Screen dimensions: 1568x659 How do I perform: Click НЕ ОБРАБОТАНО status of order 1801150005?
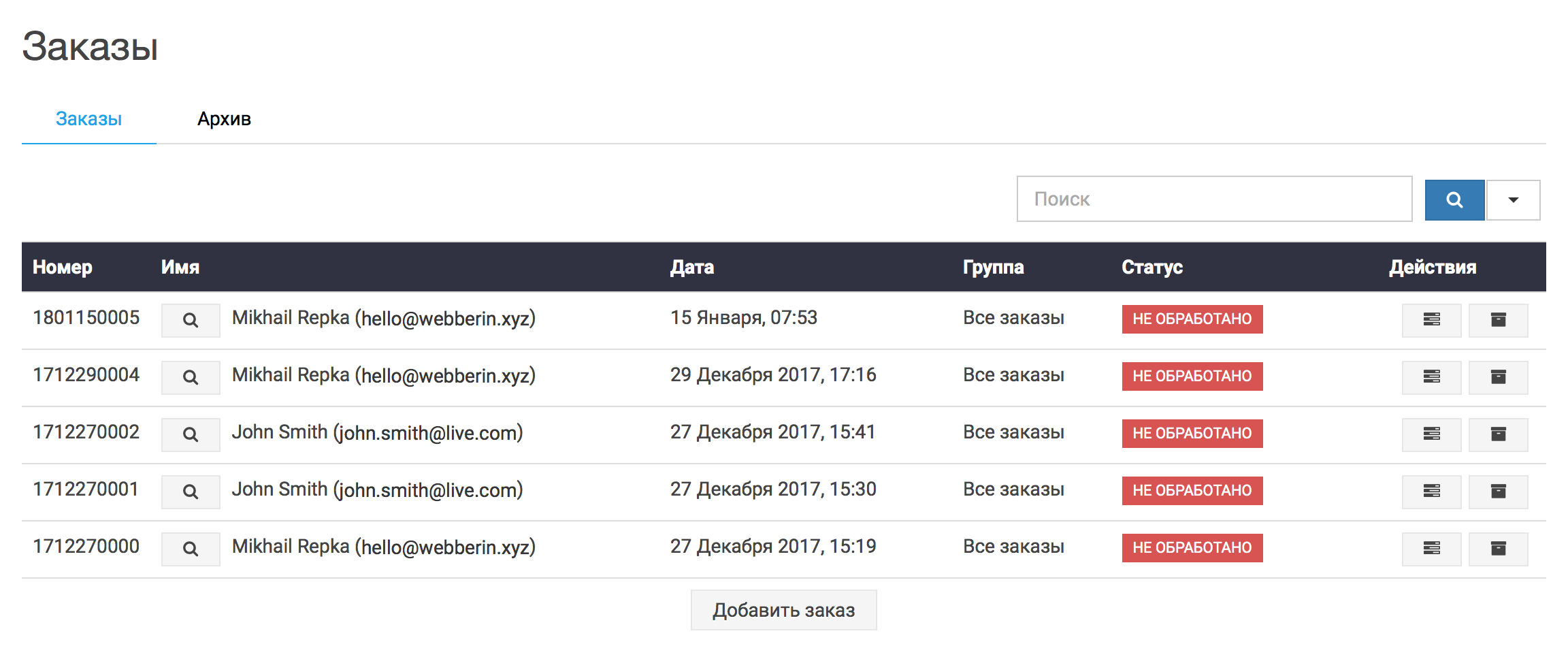coord(1192,319)
